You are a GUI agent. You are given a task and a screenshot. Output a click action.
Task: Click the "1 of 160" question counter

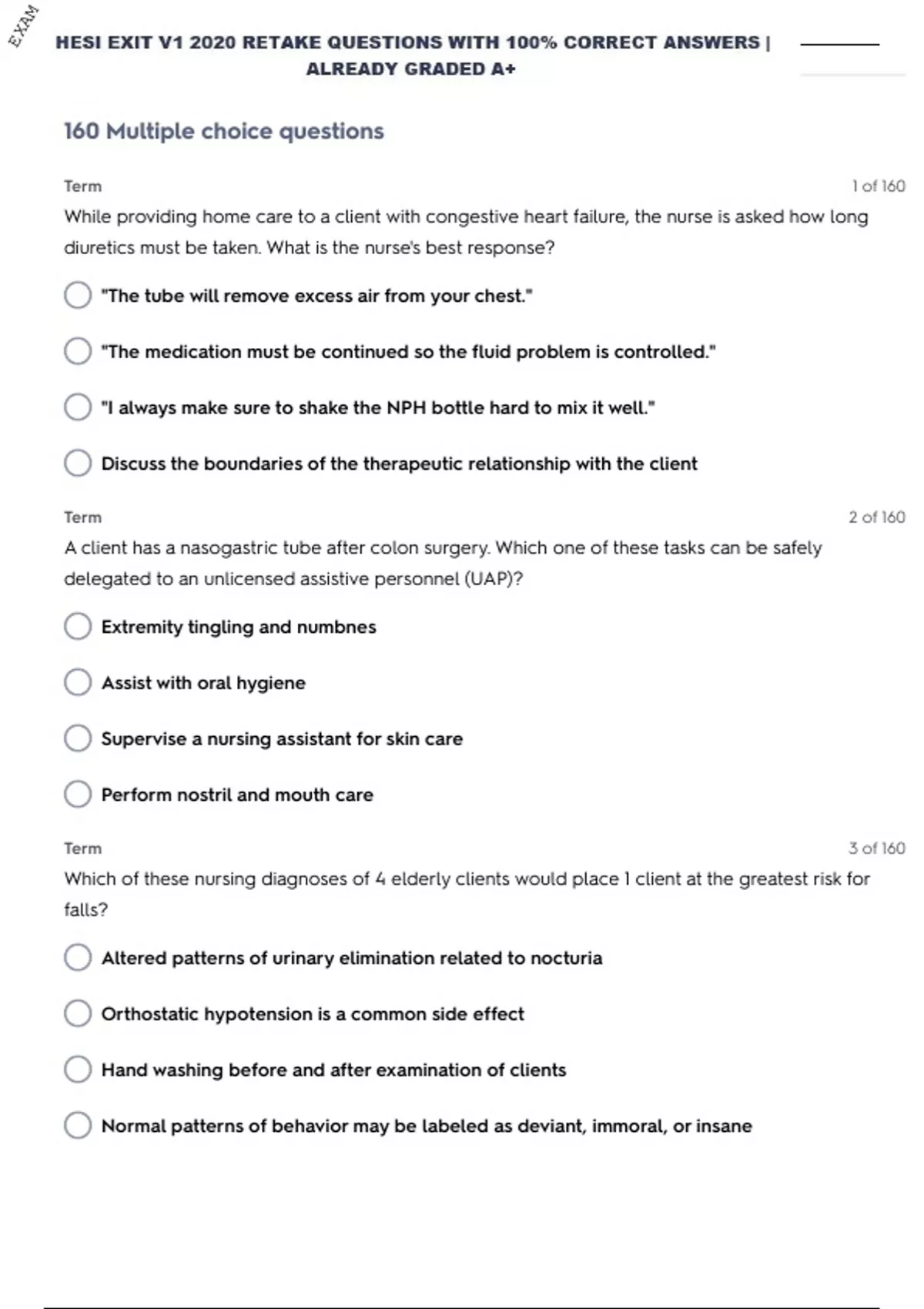(x=878, y=186)
